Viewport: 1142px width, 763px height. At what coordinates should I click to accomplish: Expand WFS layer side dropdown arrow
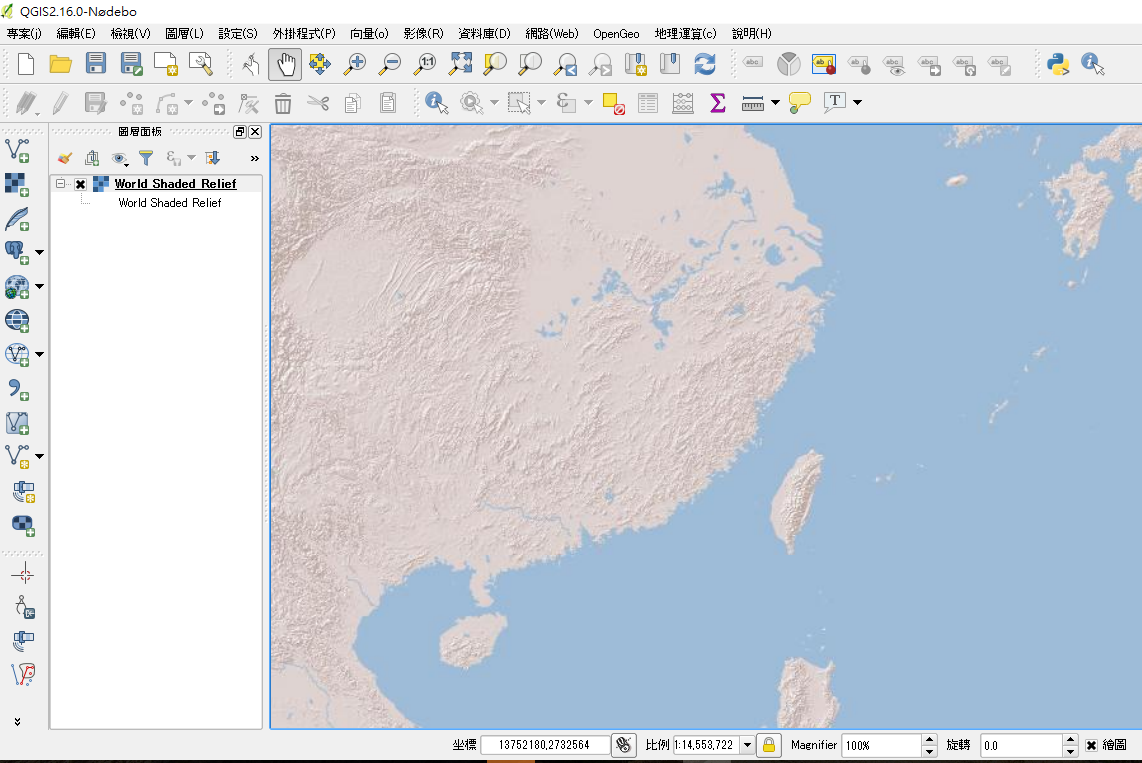coord(40,355)
